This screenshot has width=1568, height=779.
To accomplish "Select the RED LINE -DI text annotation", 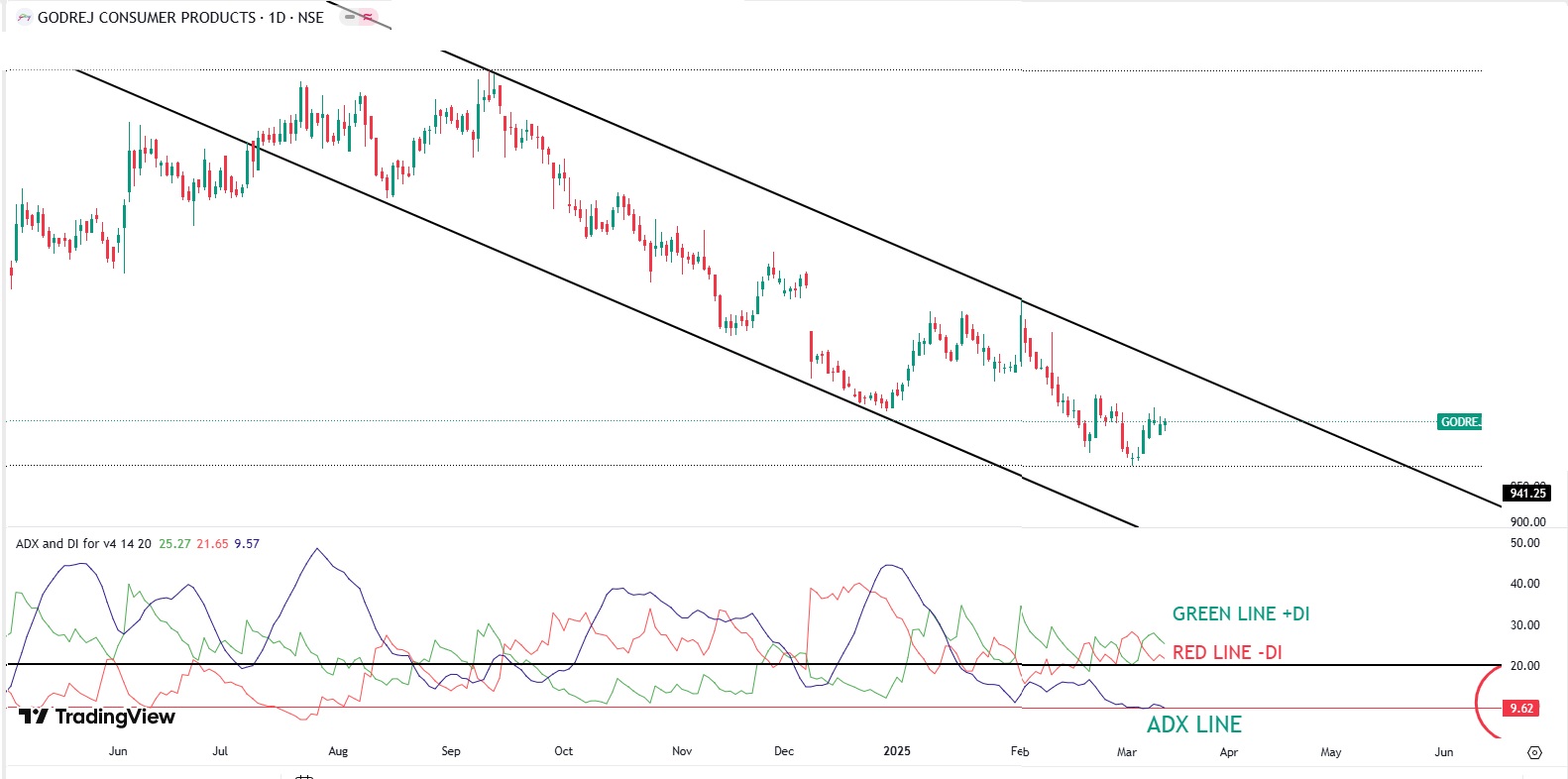I will click(1227, 652).
